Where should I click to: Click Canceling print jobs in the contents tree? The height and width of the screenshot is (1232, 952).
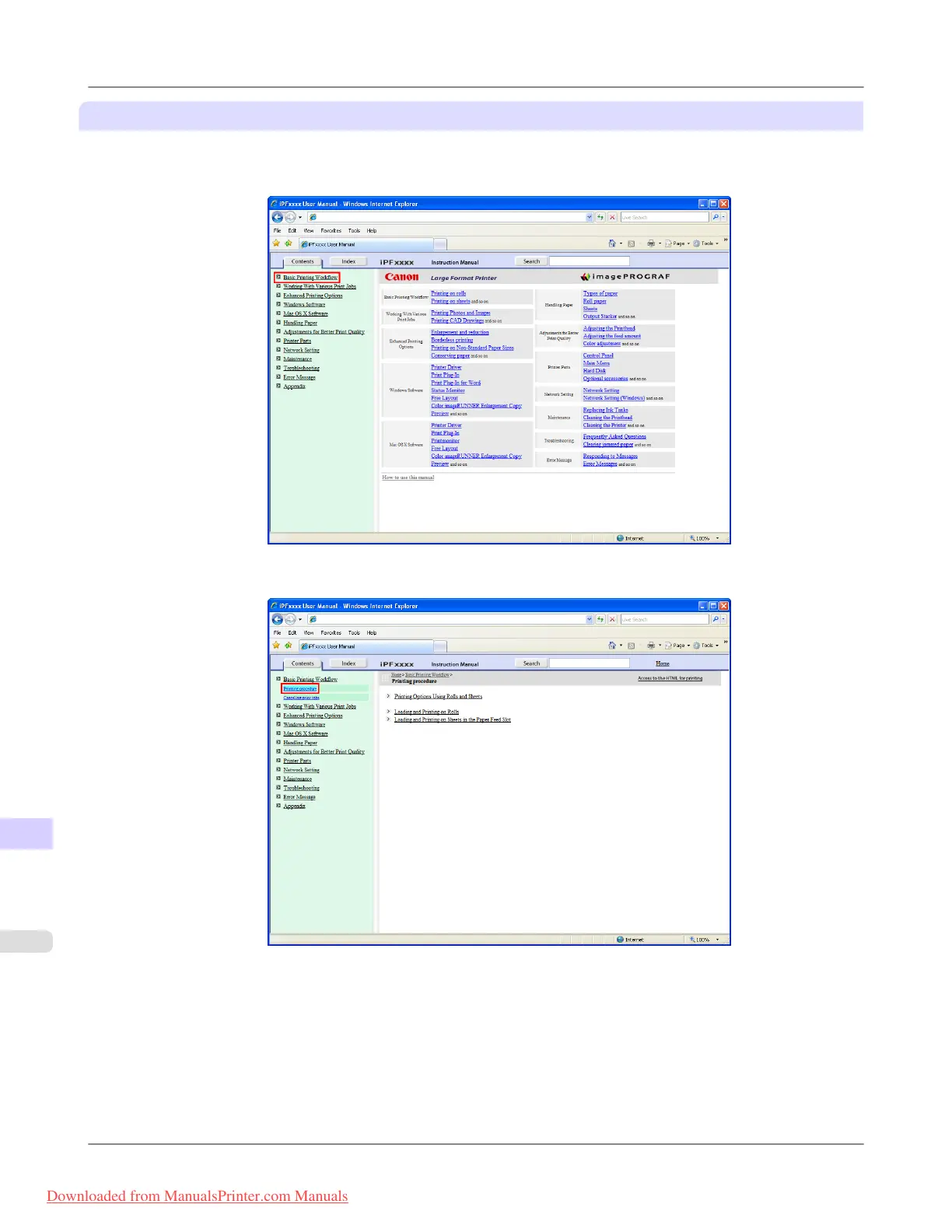point(301,698)
